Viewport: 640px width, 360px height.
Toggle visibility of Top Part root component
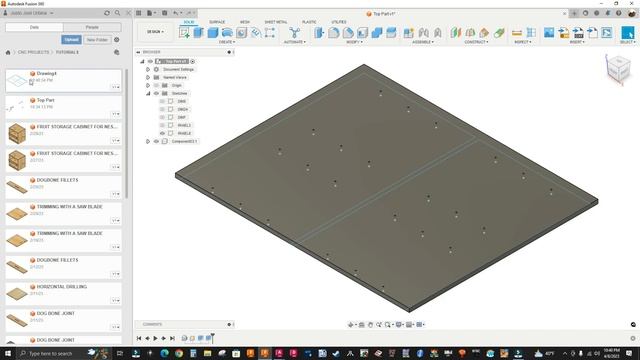(x=150, y=61)
